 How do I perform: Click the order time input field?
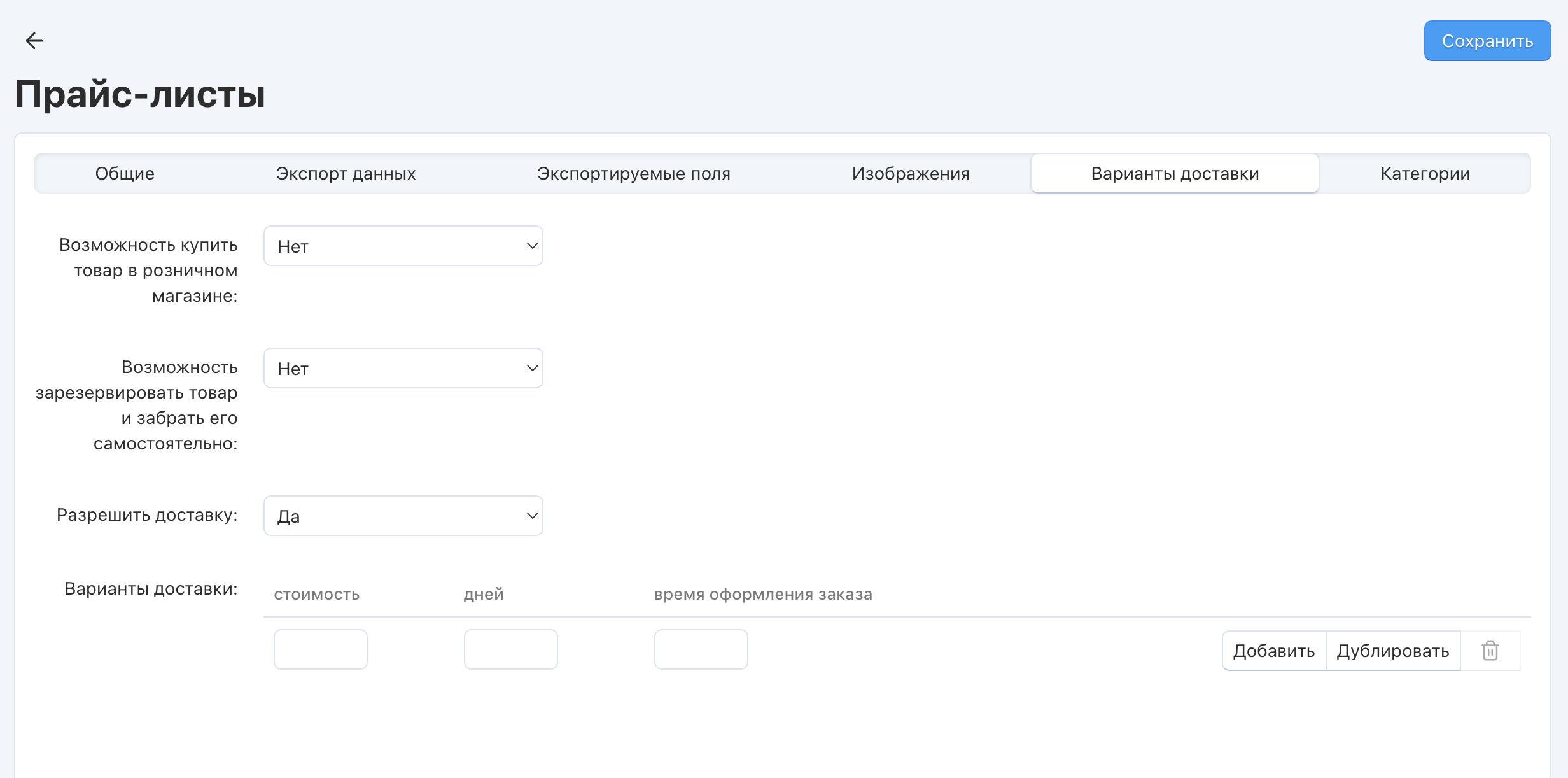click(701, 649)
